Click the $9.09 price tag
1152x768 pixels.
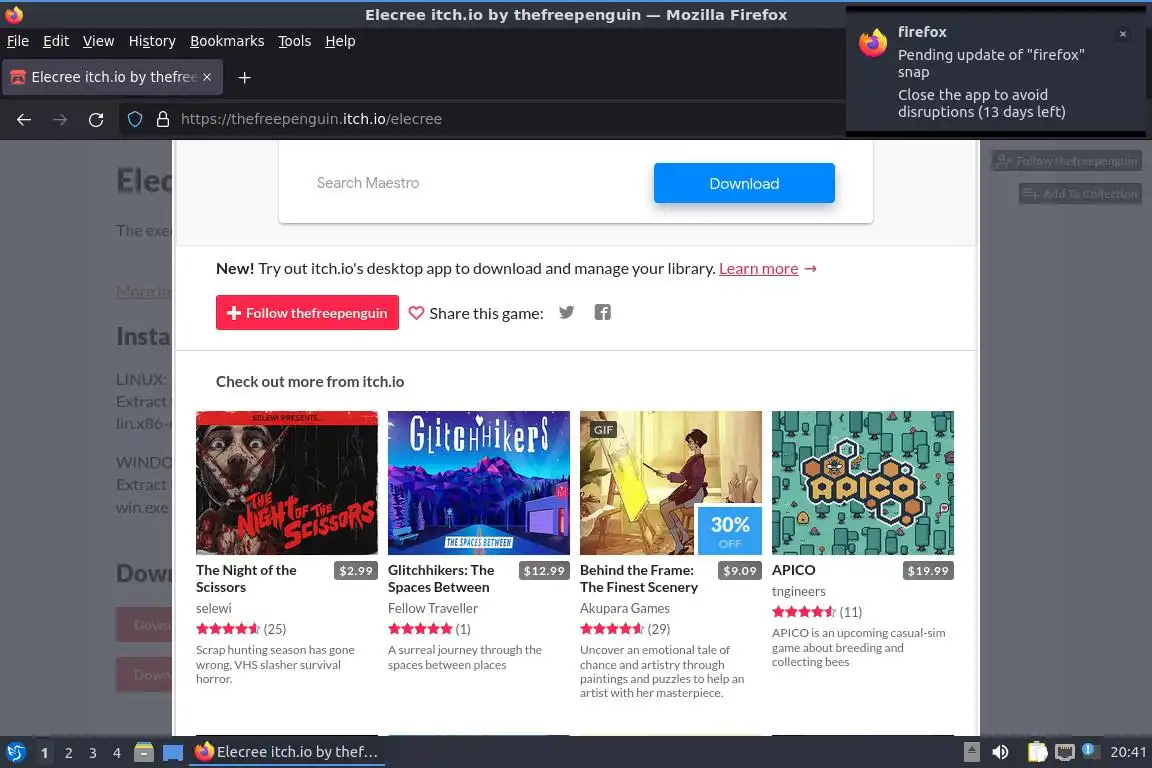click(740, 571)
